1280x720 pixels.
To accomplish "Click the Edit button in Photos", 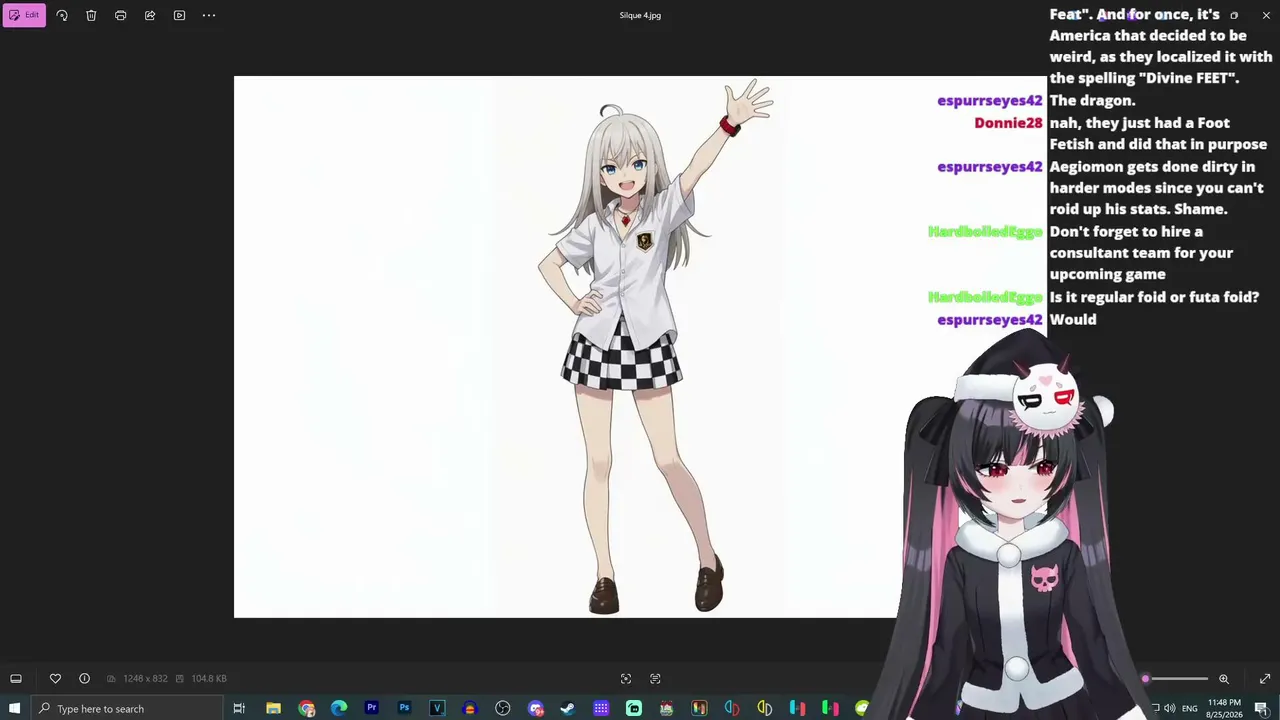I will pyautogui.click(x=24, y=15).
